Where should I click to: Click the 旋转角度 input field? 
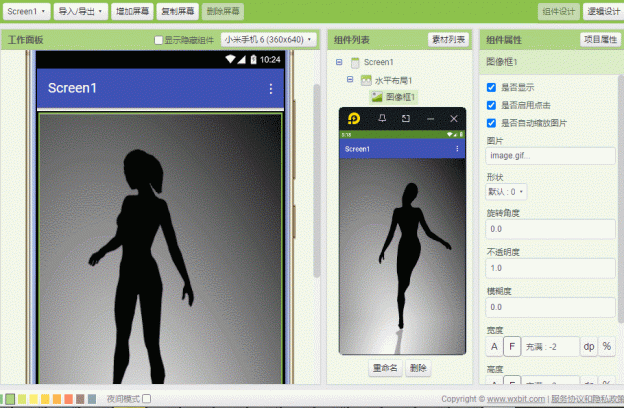click(x=550, y=229)
